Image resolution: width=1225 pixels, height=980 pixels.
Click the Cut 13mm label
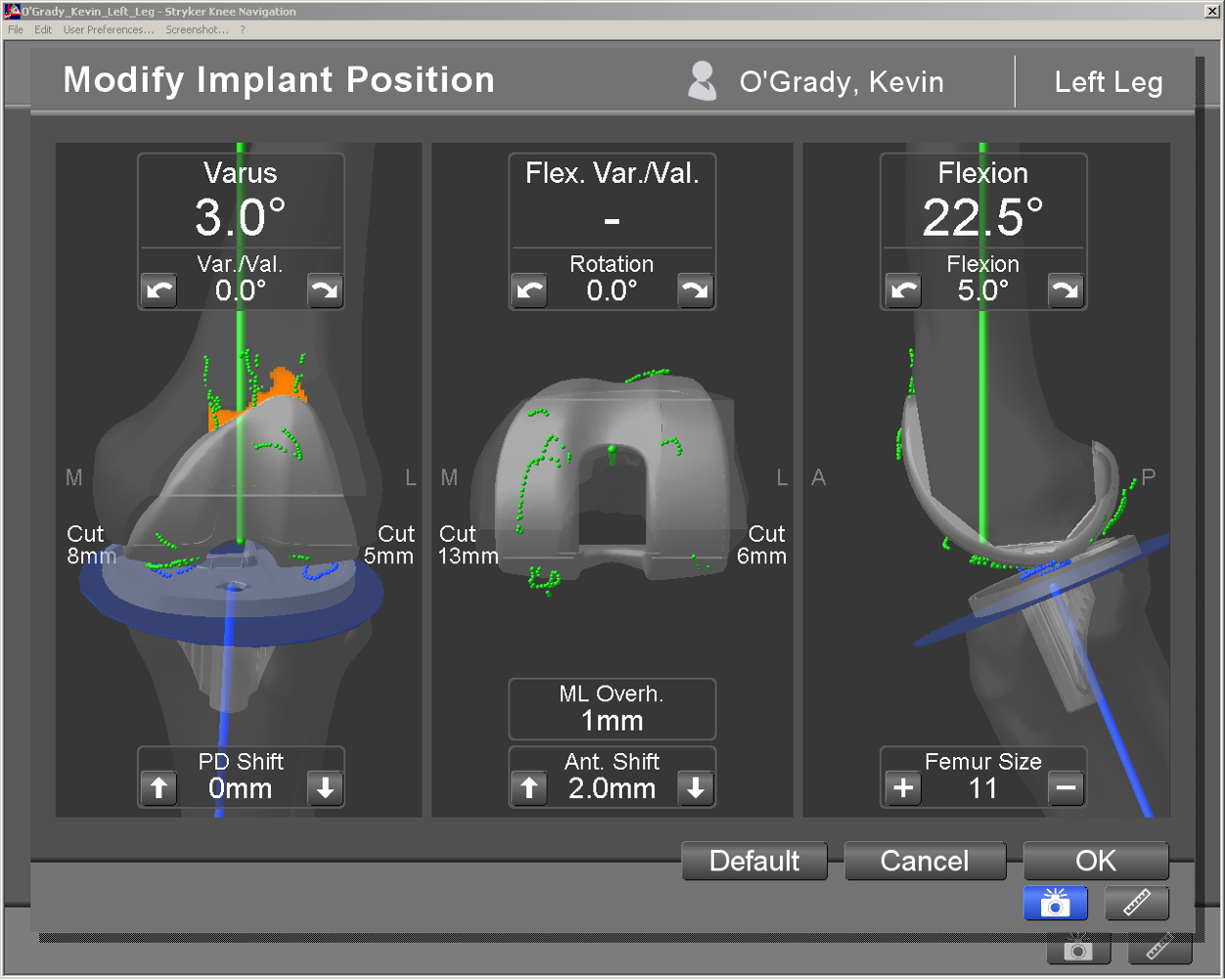(469, 545)
